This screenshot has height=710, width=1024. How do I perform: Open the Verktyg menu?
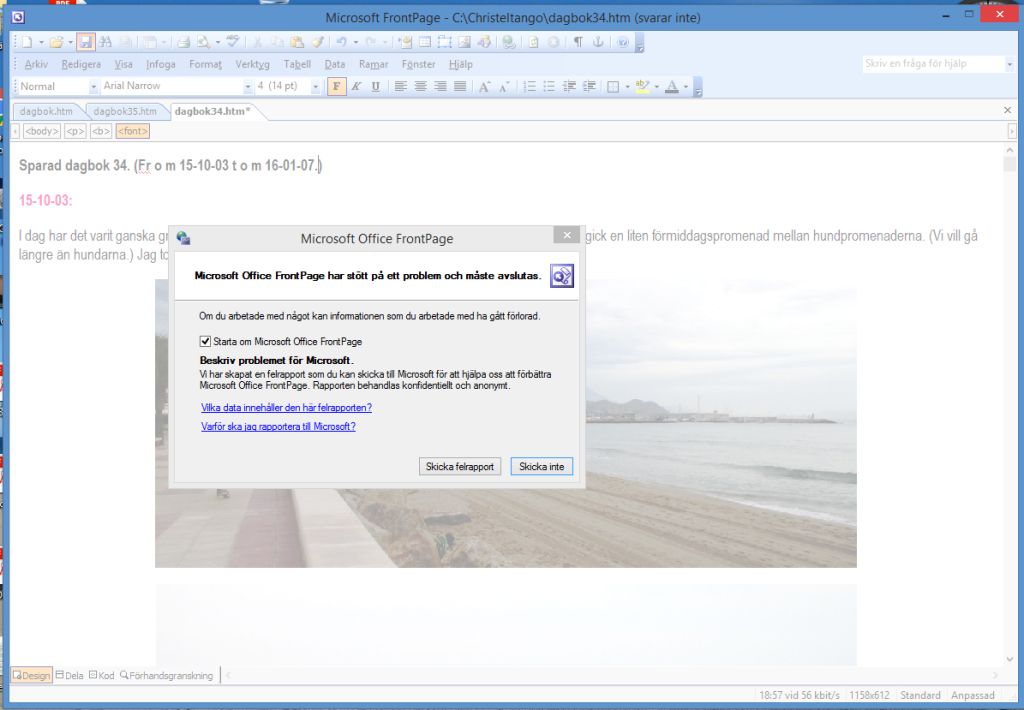252,64
